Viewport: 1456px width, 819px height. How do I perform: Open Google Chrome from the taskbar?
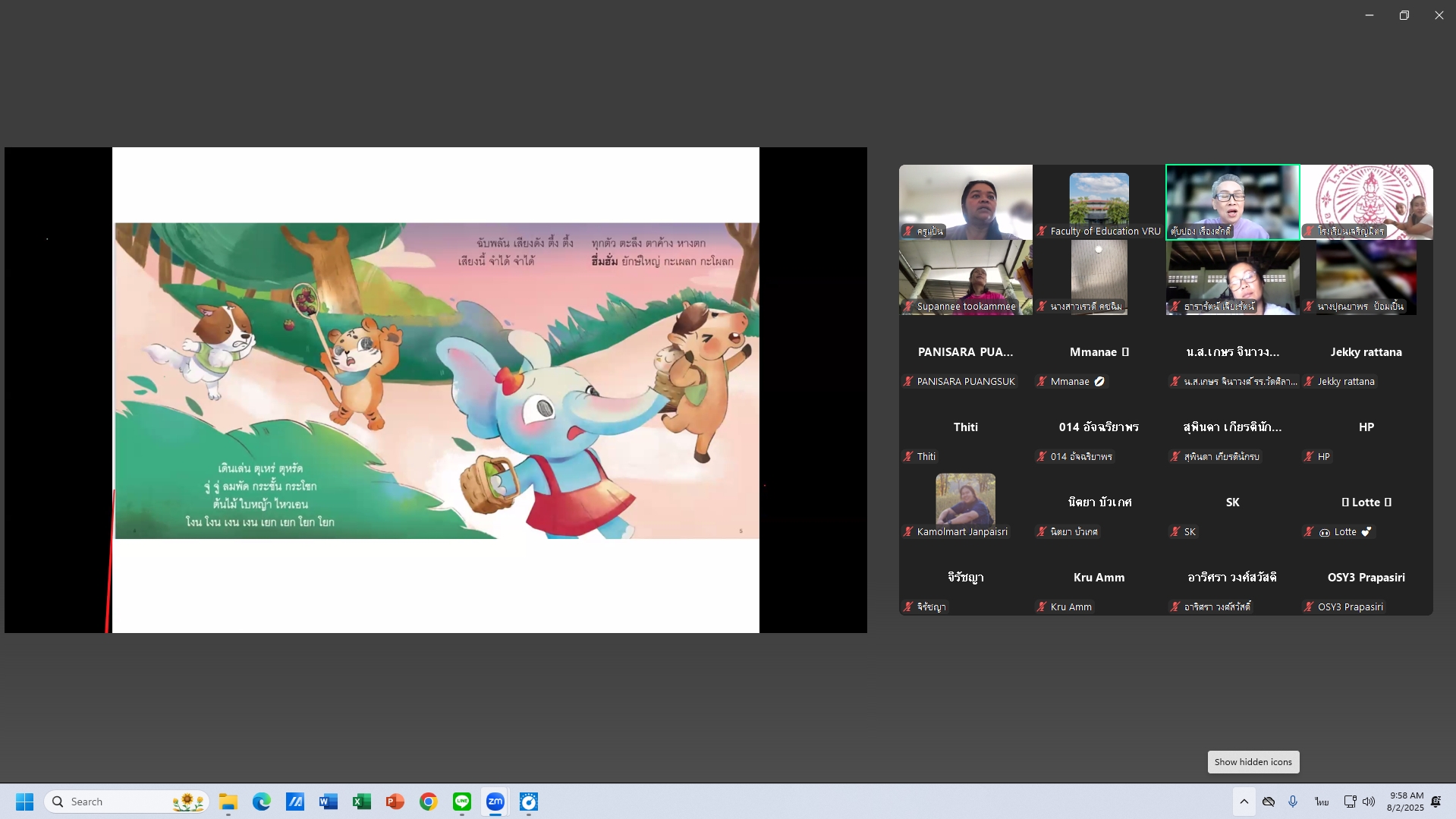click(x=429, y=802)
